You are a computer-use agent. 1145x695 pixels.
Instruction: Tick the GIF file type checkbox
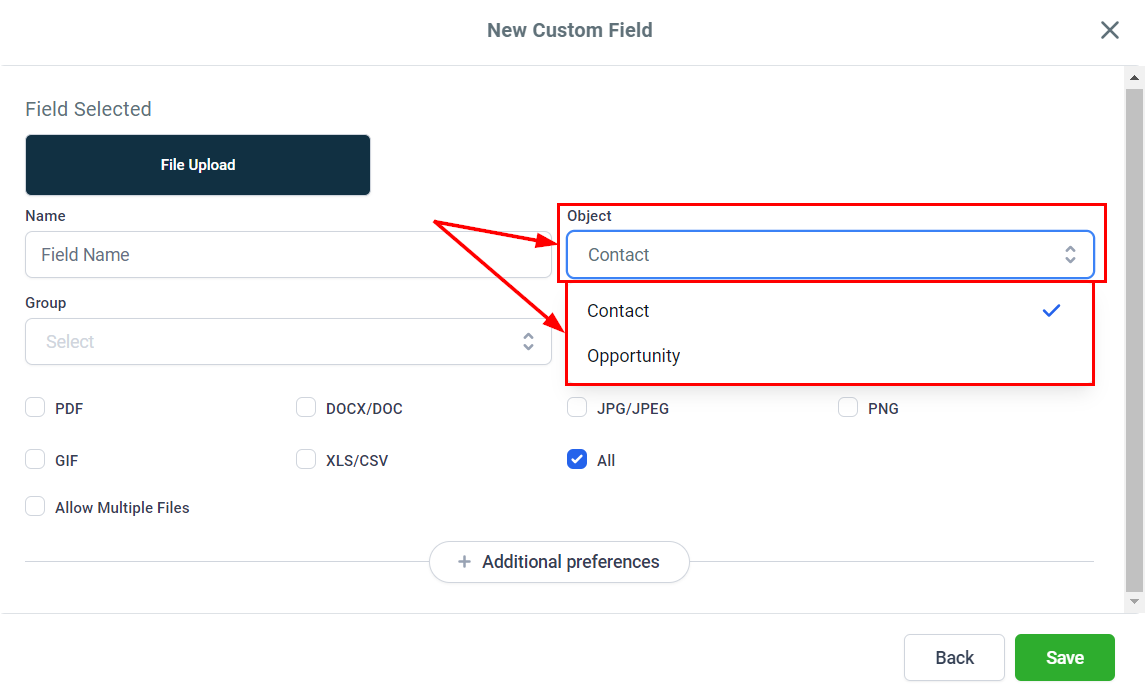[36, 460]
